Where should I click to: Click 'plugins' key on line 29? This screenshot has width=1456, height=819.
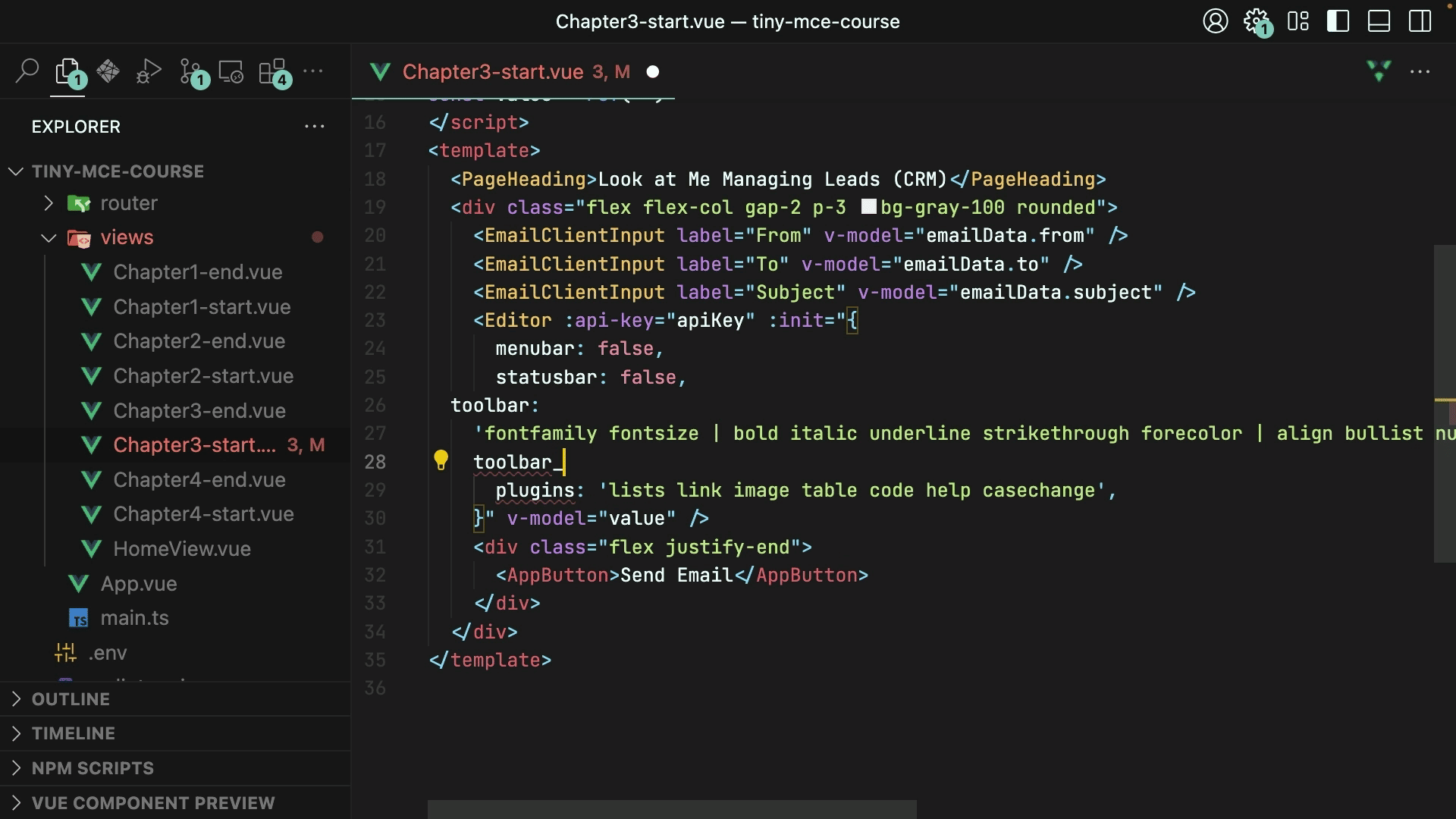(535, 491)
